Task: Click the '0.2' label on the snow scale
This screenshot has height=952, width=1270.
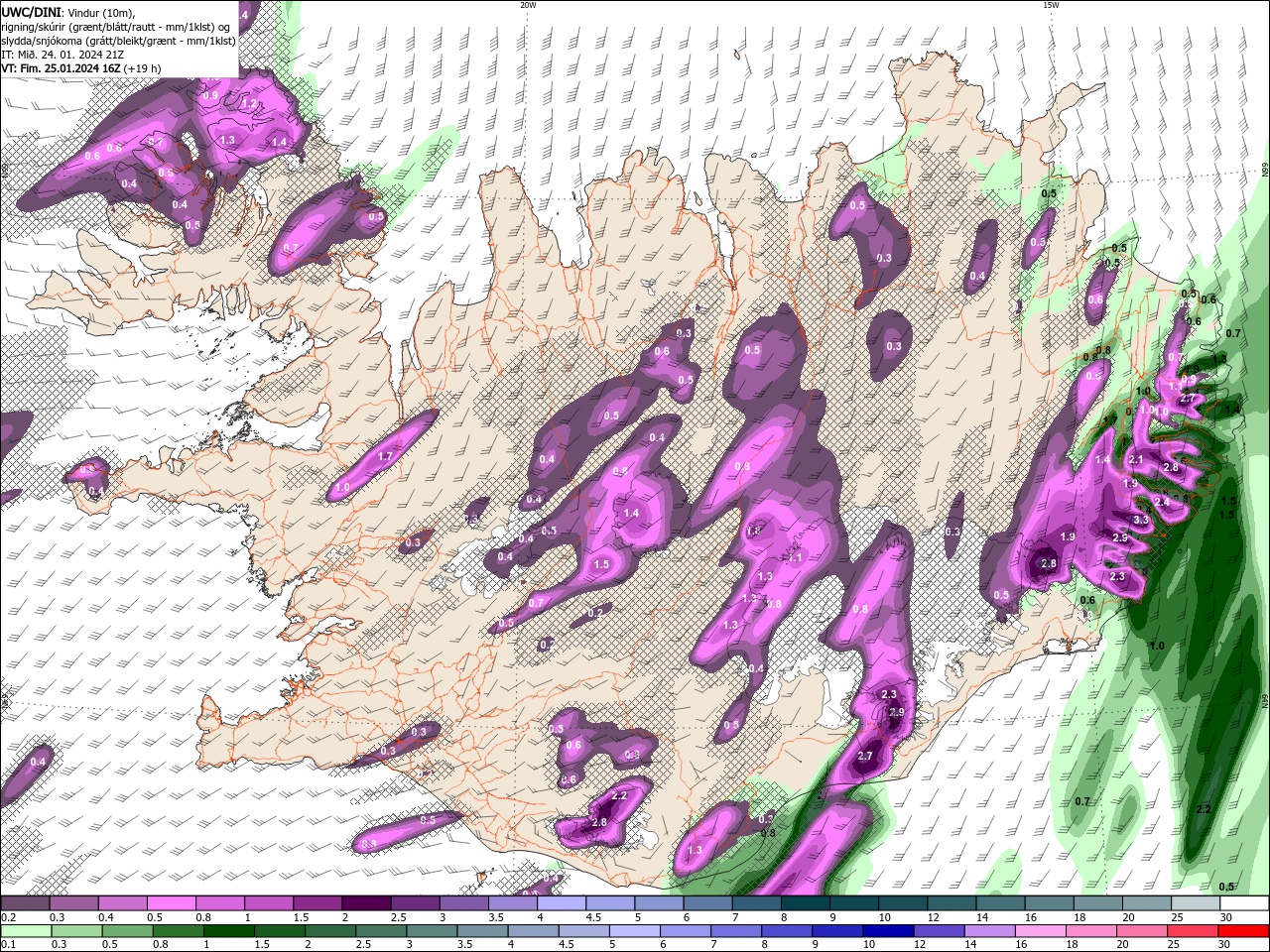Action: tap(8, 917)
